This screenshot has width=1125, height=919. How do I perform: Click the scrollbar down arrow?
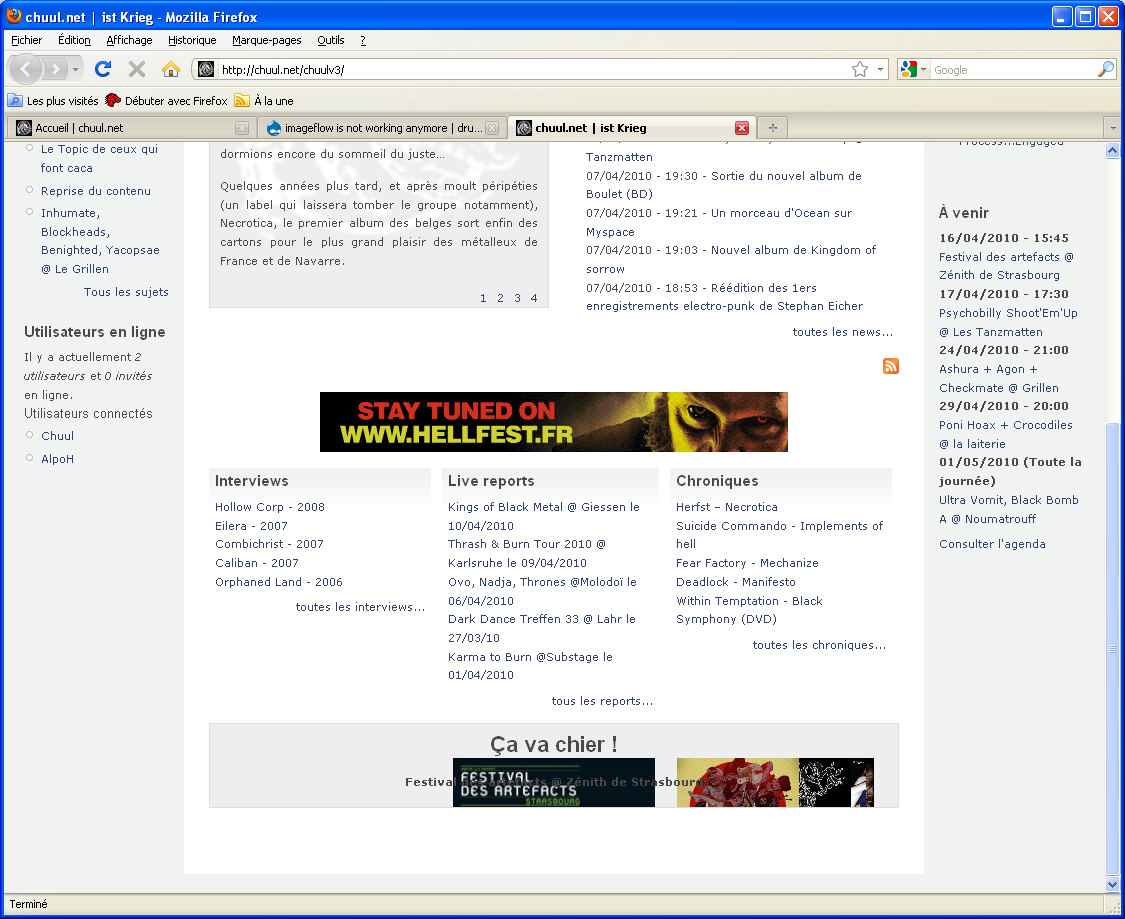tap(1112, 884)
